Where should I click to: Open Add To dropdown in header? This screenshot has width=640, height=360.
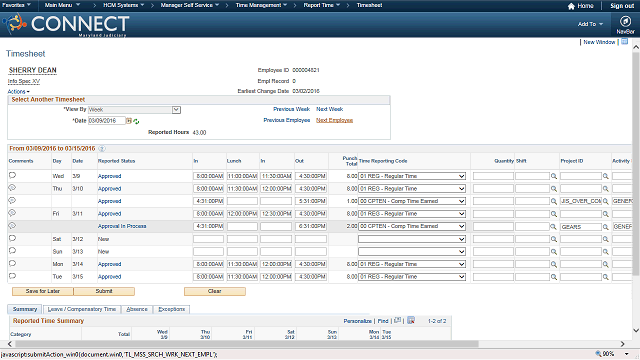(x=590, y=24)
